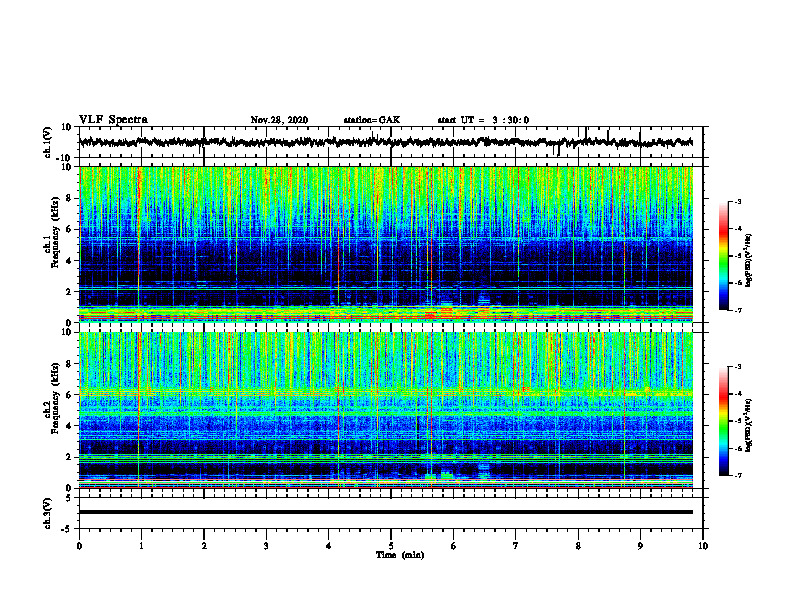Click the "ch.1(V)" waveform axis label

pyautogui.click(x=48, y=143)
